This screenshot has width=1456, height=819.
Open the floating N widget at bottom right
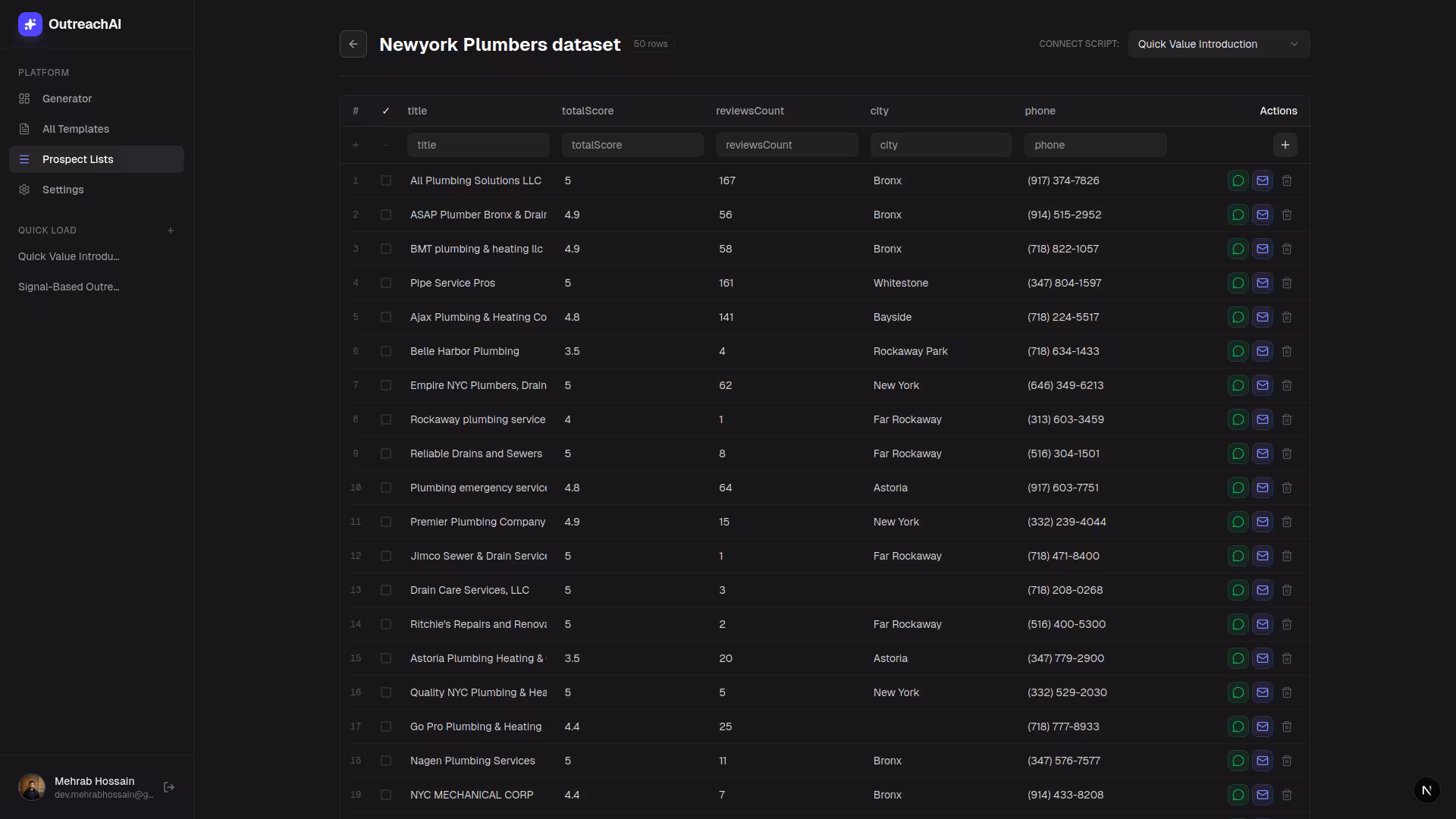1427,790
